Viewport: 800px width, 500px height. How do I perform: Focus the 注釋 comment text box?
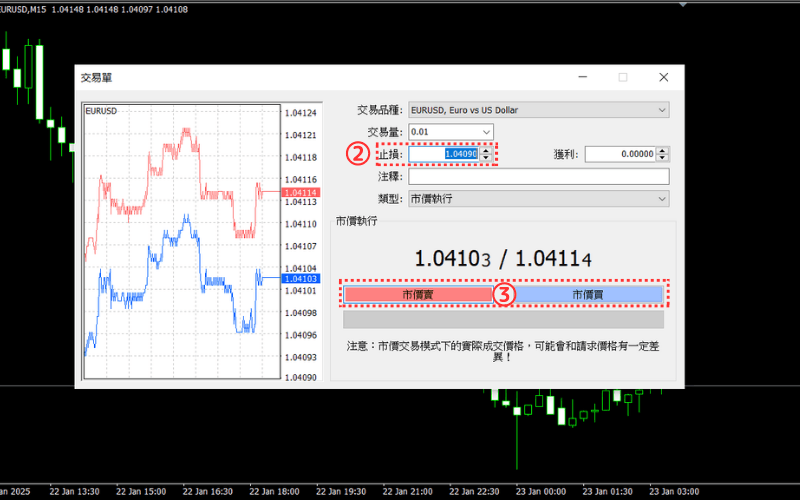pyautogui.click(x=537, y=176)
